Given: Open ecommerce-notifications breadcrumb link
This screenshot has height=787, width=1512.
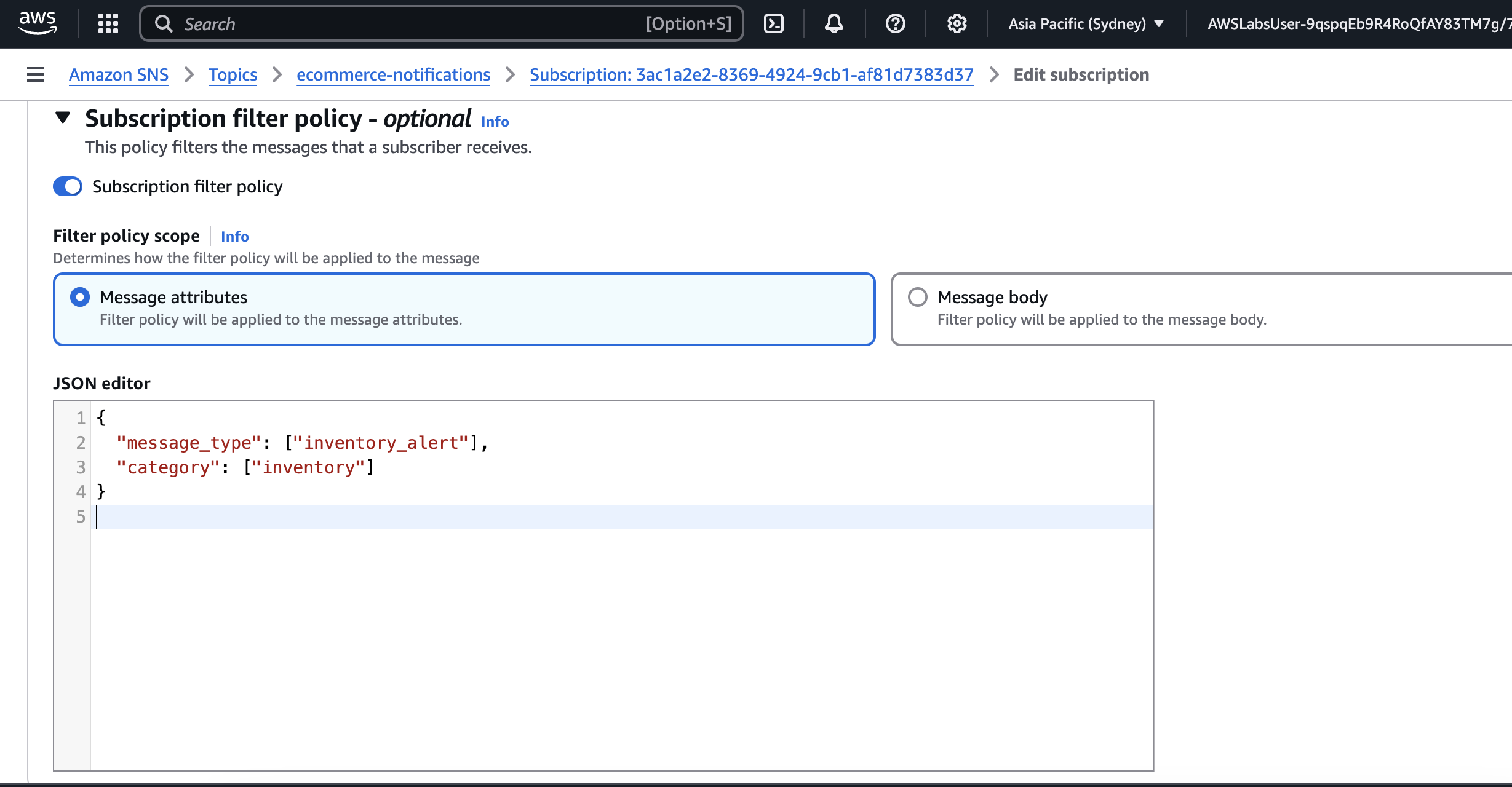Looking at the screenshot, I should (x=393, y=74).
